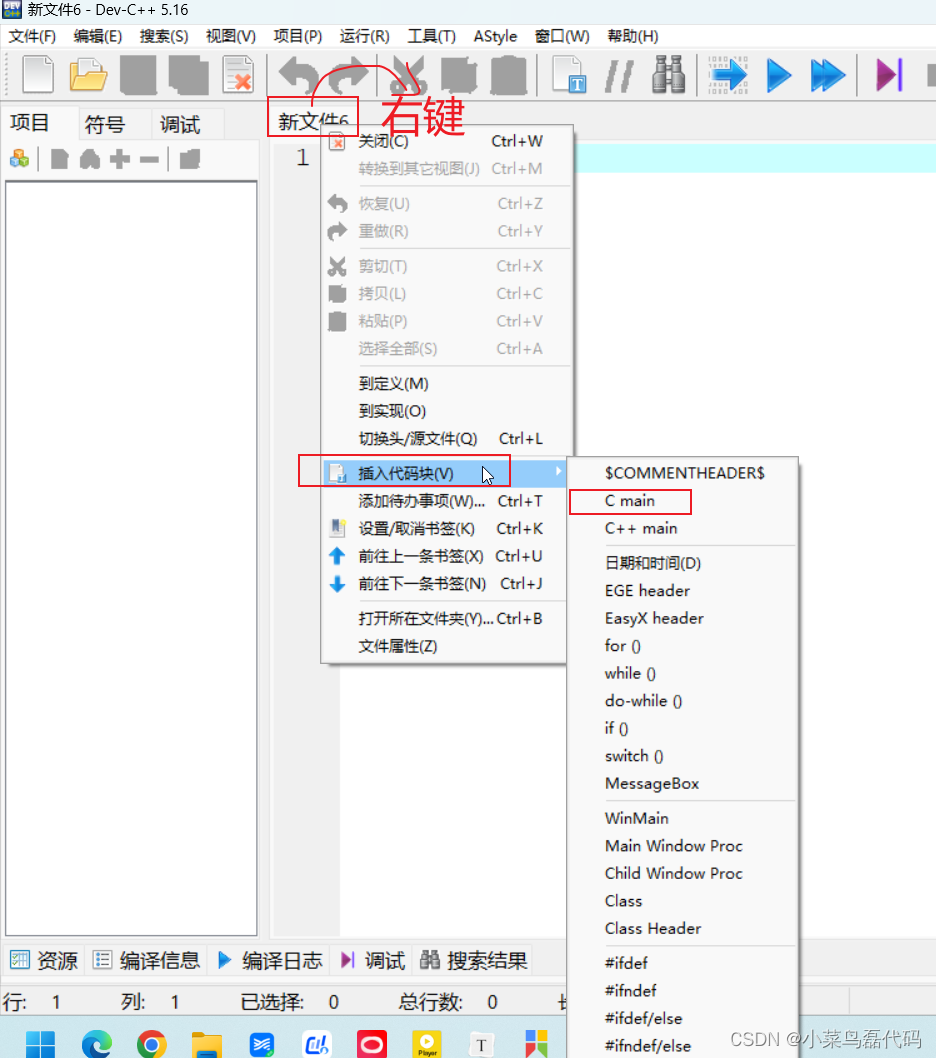This screenshot has height=1058, width=936.
Task: Run the program with the blue play icon
Action: (779, 74)
